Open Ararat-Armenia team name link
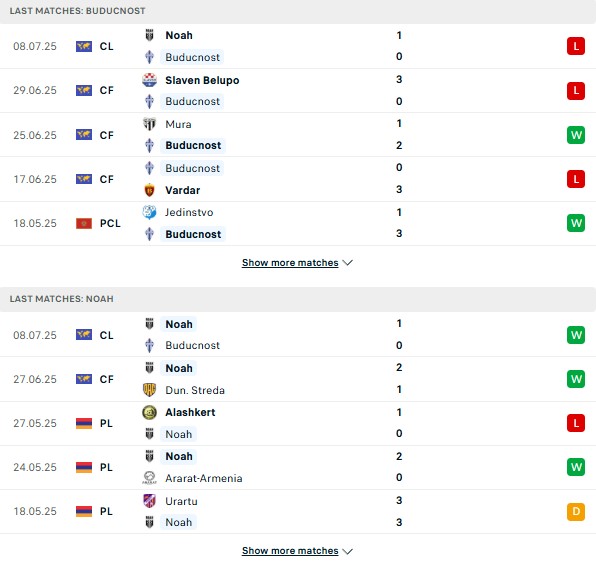596x571 pixels. pyautogui.click(x=204, y=478)
